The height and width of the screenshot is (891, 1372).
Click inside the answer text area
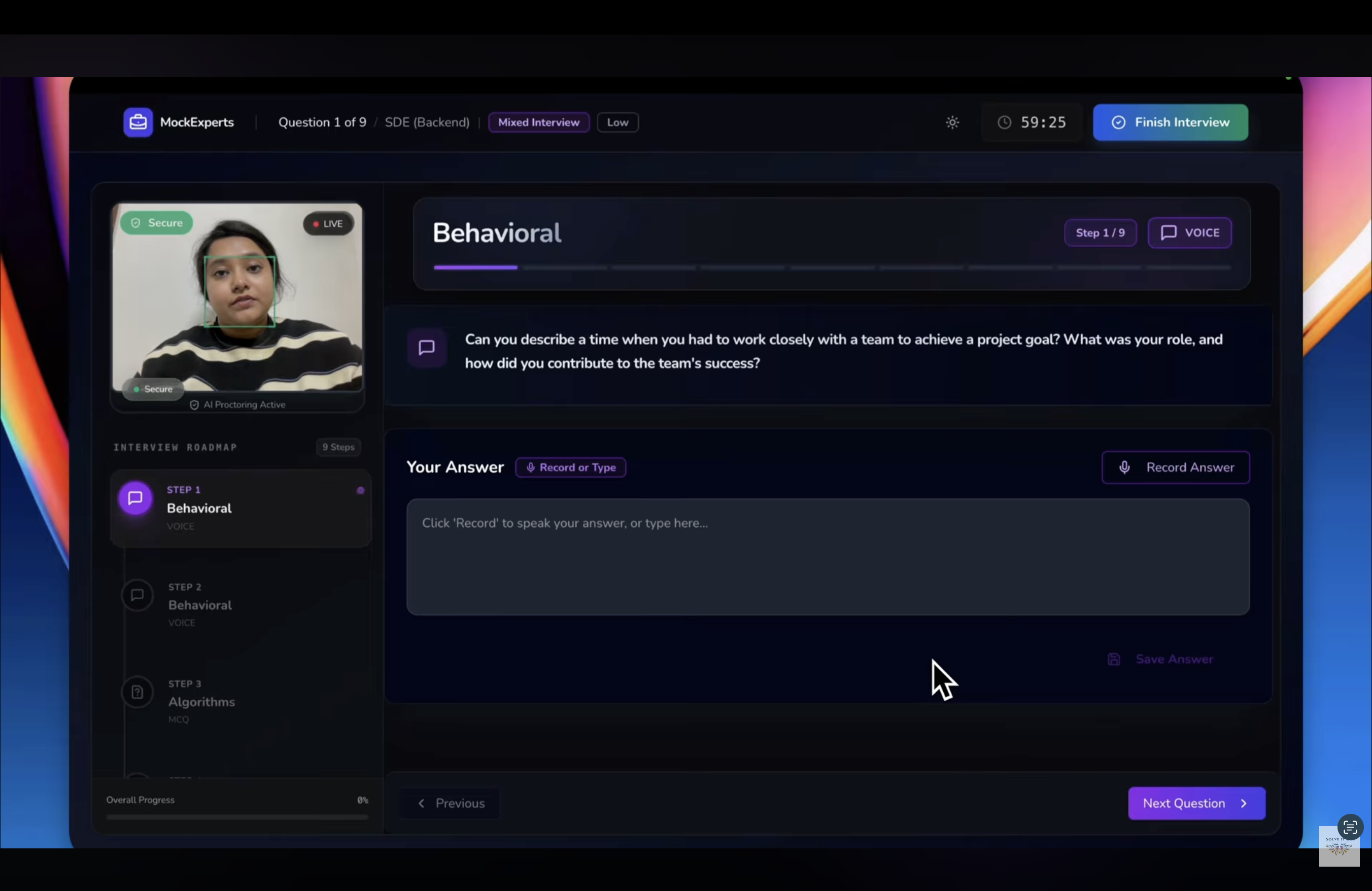click(827, 557)
